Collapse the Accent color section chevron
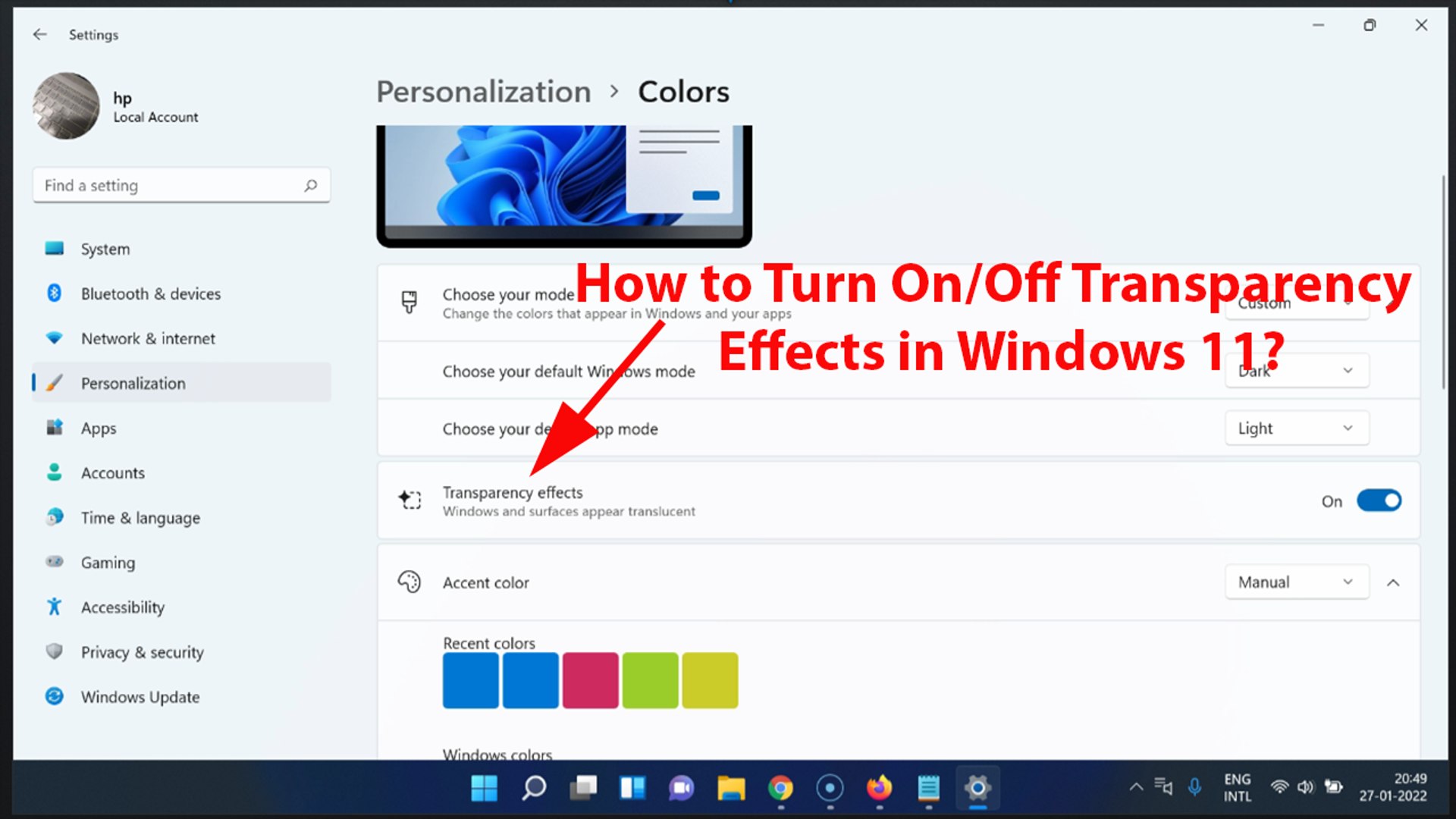This screenshot has height=819, width=1456. [1392, 582]
